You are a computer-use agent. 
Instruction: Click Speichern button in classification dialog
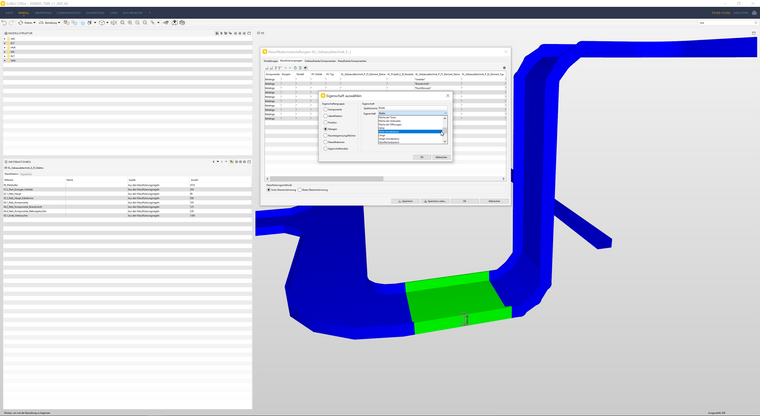(x=405, y=201)
